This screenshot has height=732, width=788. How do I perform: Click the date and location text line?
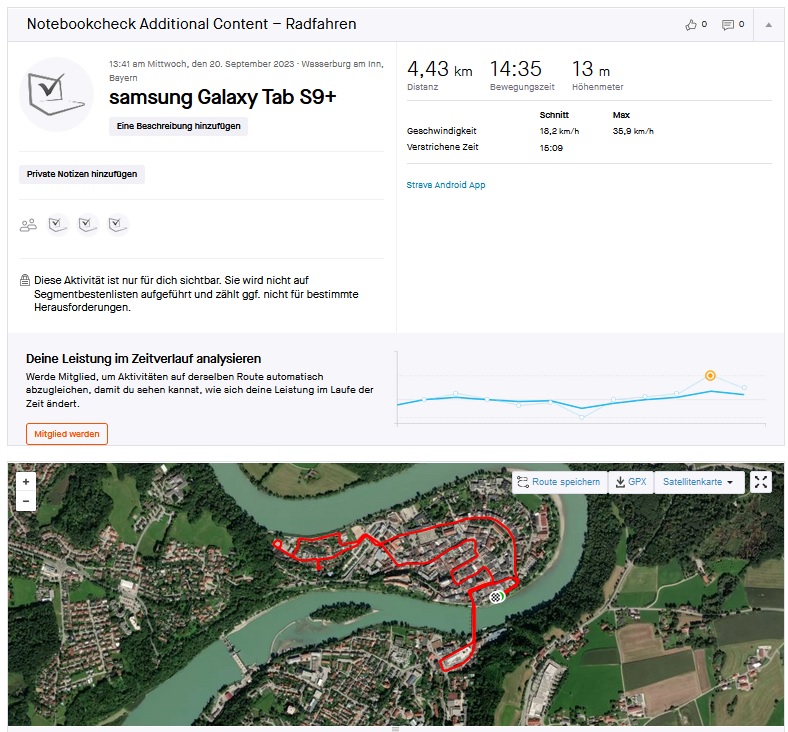tap(246, 71)
